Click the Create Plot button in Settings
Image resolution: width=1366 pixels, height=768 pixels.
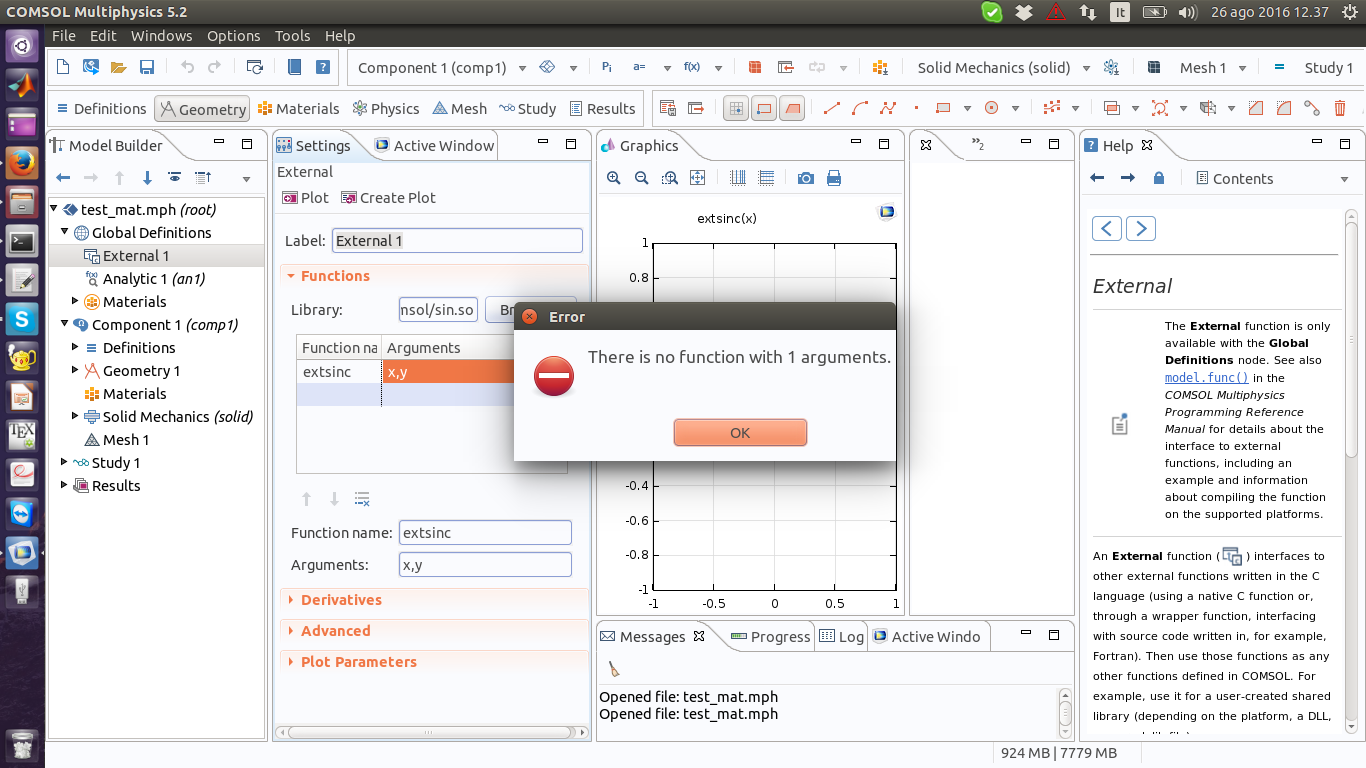(388, 198)
